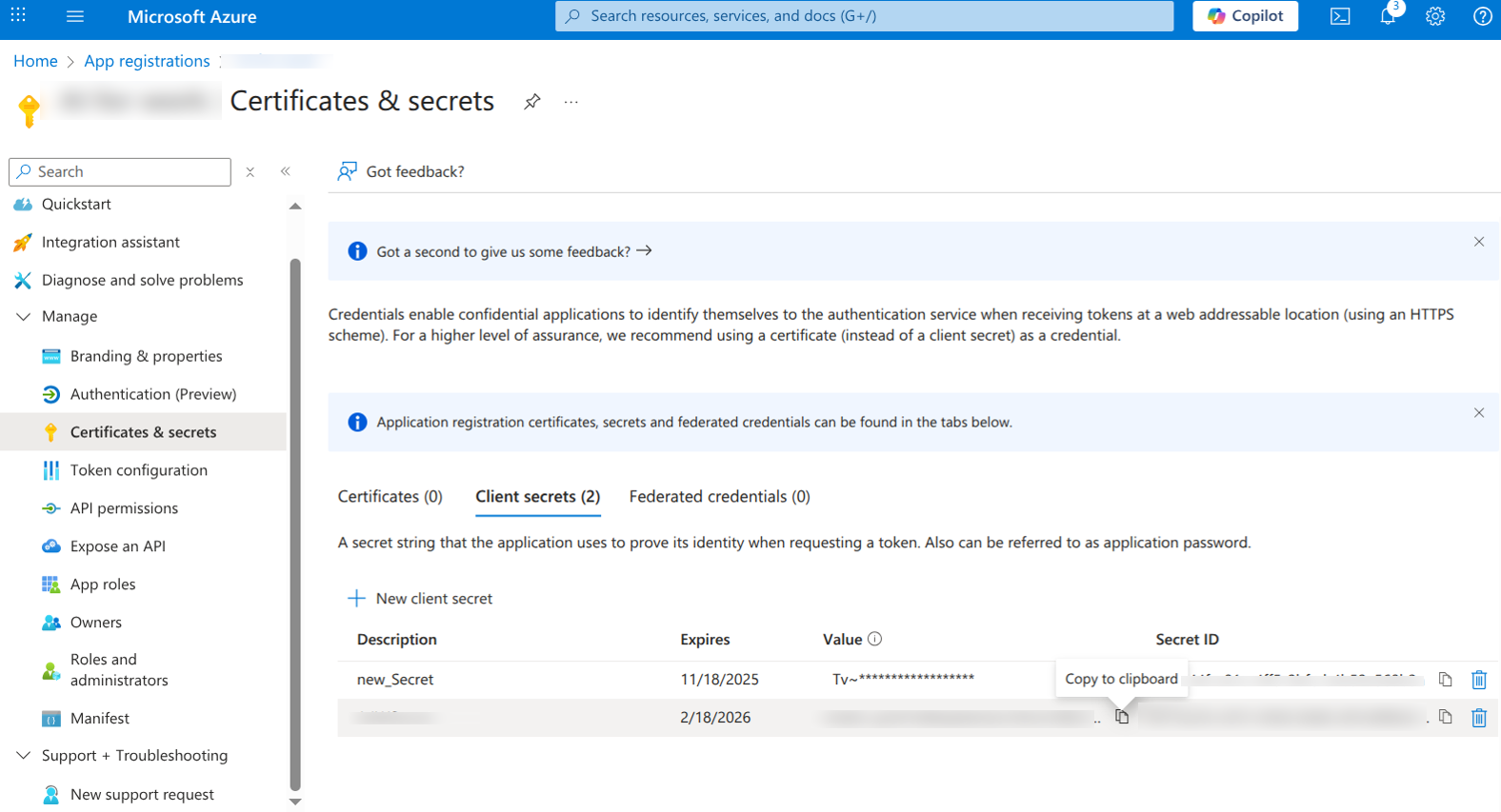Click the Expires column header
This screenshot has height=812, width=1501.
pyautogui.click(x=705, y=640)
